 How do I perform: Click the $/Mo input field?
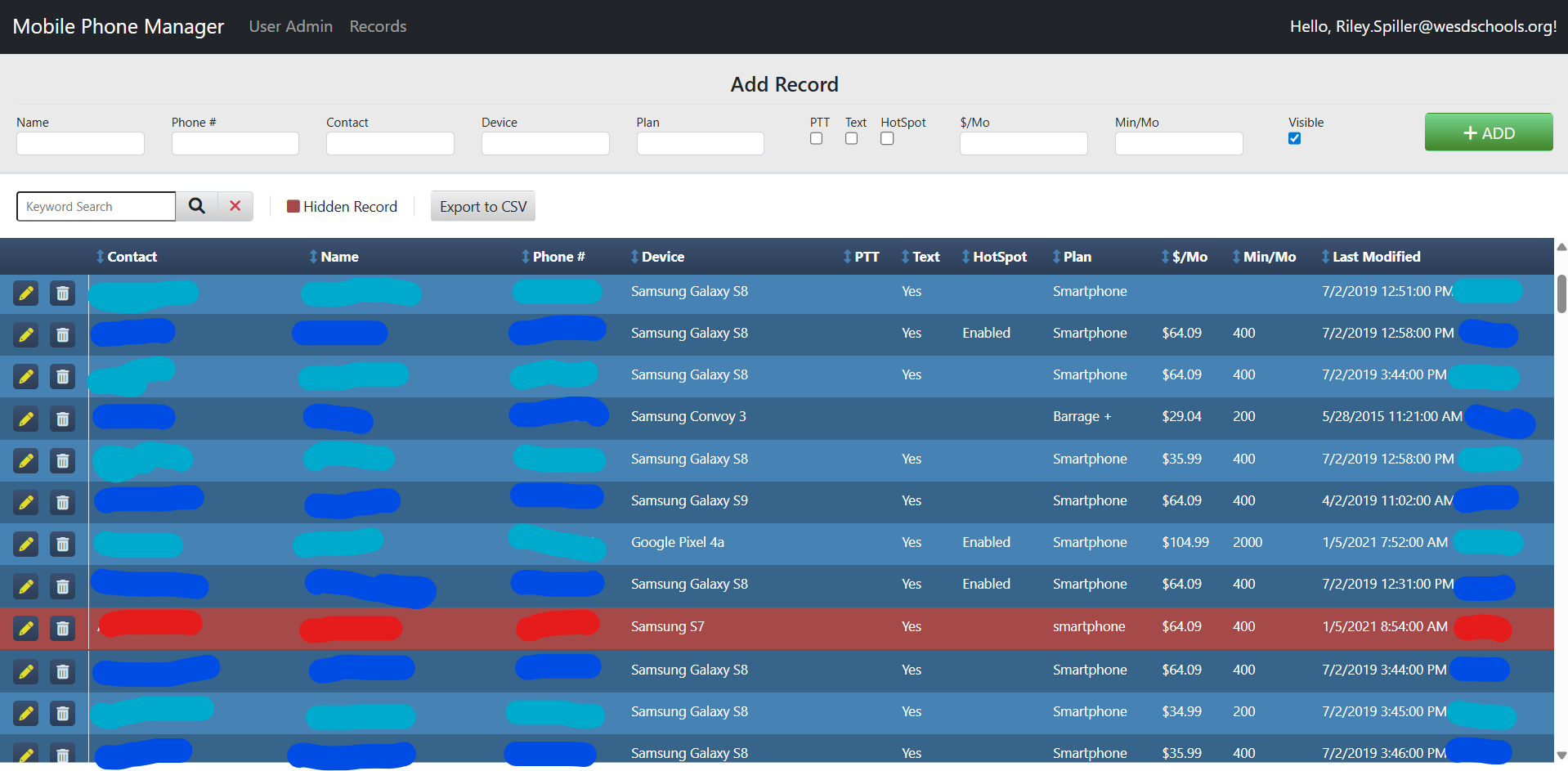[x=1024, y=143]
